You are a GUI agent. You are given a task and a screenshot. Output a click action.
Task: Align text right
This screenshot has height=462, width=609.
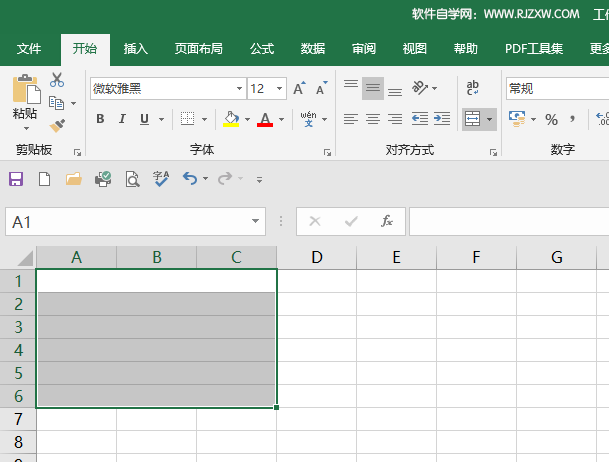pyautogui.click(x=395, y=119)
